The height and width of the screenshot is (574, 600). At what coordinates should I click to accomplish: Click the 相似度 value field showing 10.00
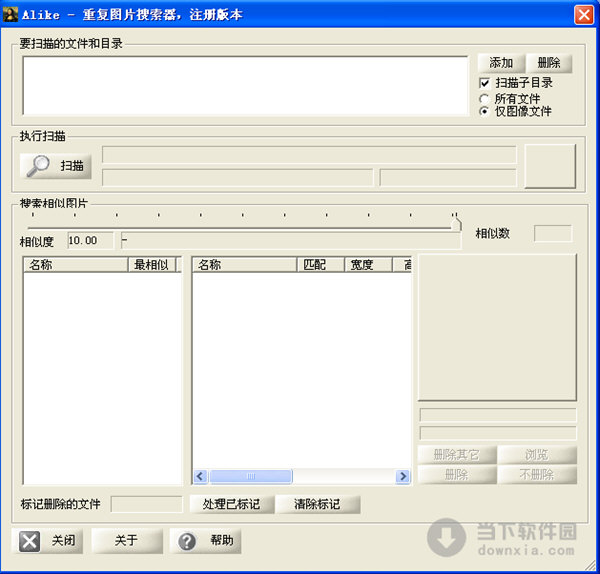coord(91,241)
